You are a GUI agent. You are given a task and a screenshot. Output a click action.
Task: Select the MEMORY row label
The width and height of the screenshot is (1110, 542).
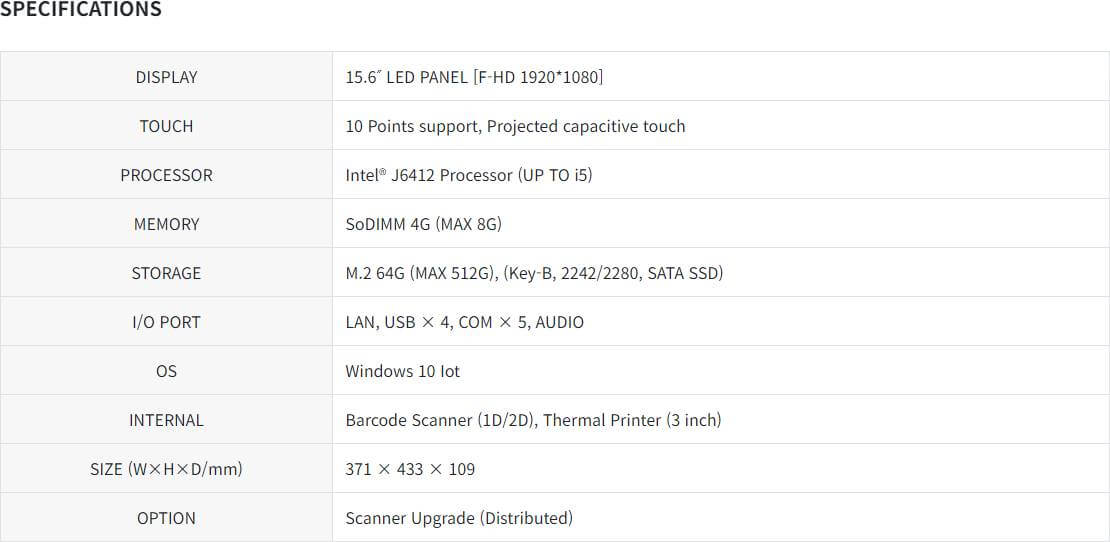166,224
